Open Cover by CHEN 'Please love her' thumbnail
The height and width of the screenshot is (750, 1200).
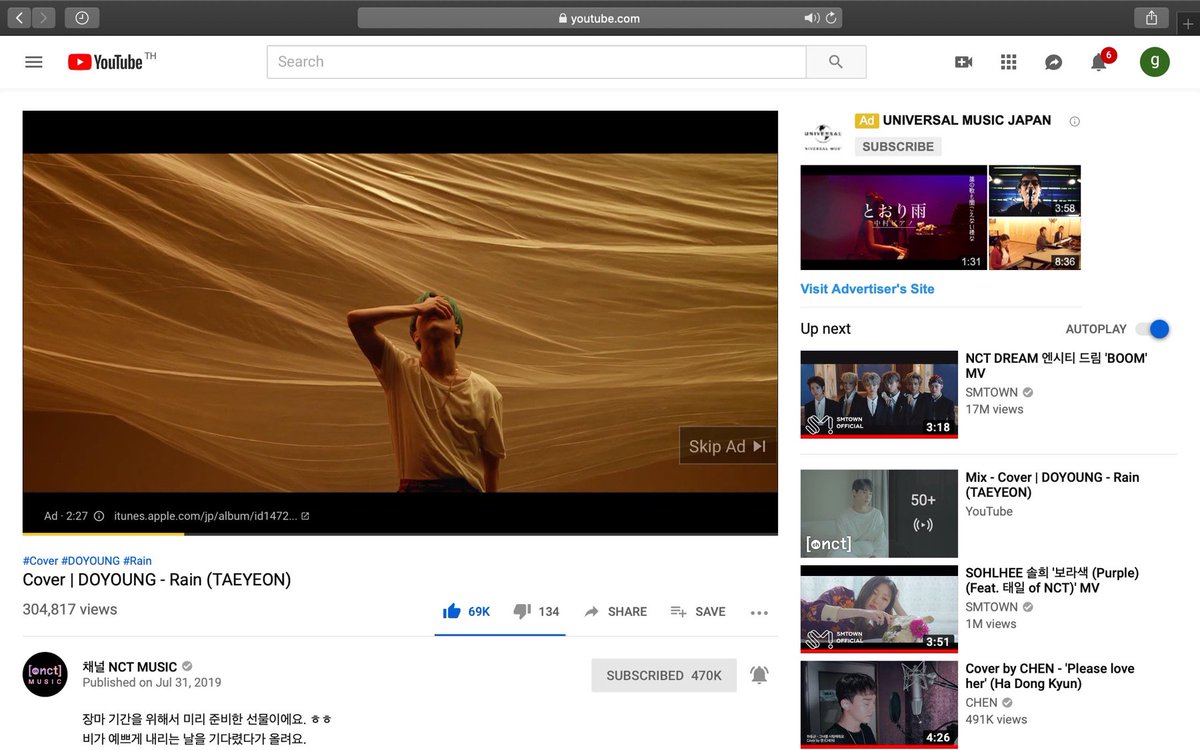(879, 704)
